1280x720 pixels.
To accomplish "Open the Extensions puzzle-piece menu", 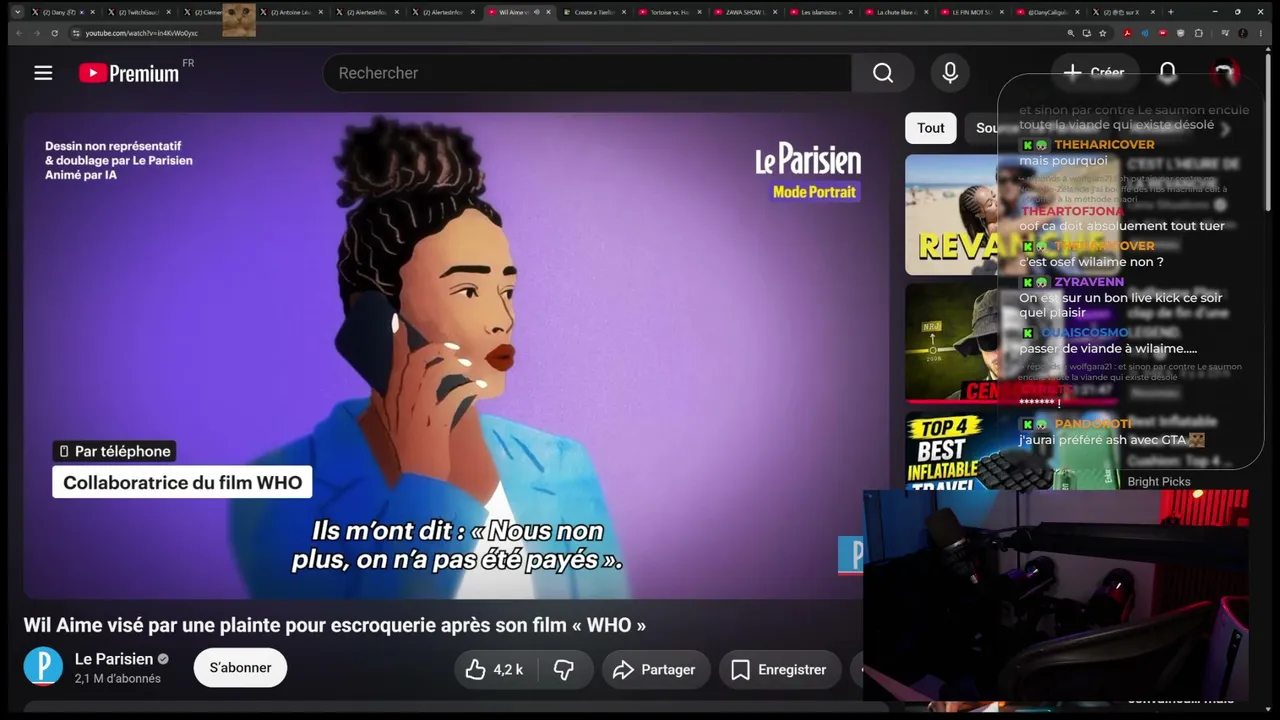I will click(x=1199, y=33).
